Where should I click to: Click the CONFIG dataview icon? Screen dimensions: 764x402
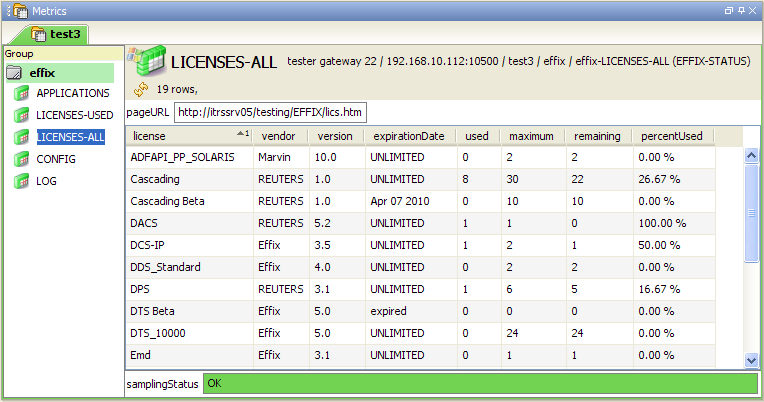tap(21, 159)
